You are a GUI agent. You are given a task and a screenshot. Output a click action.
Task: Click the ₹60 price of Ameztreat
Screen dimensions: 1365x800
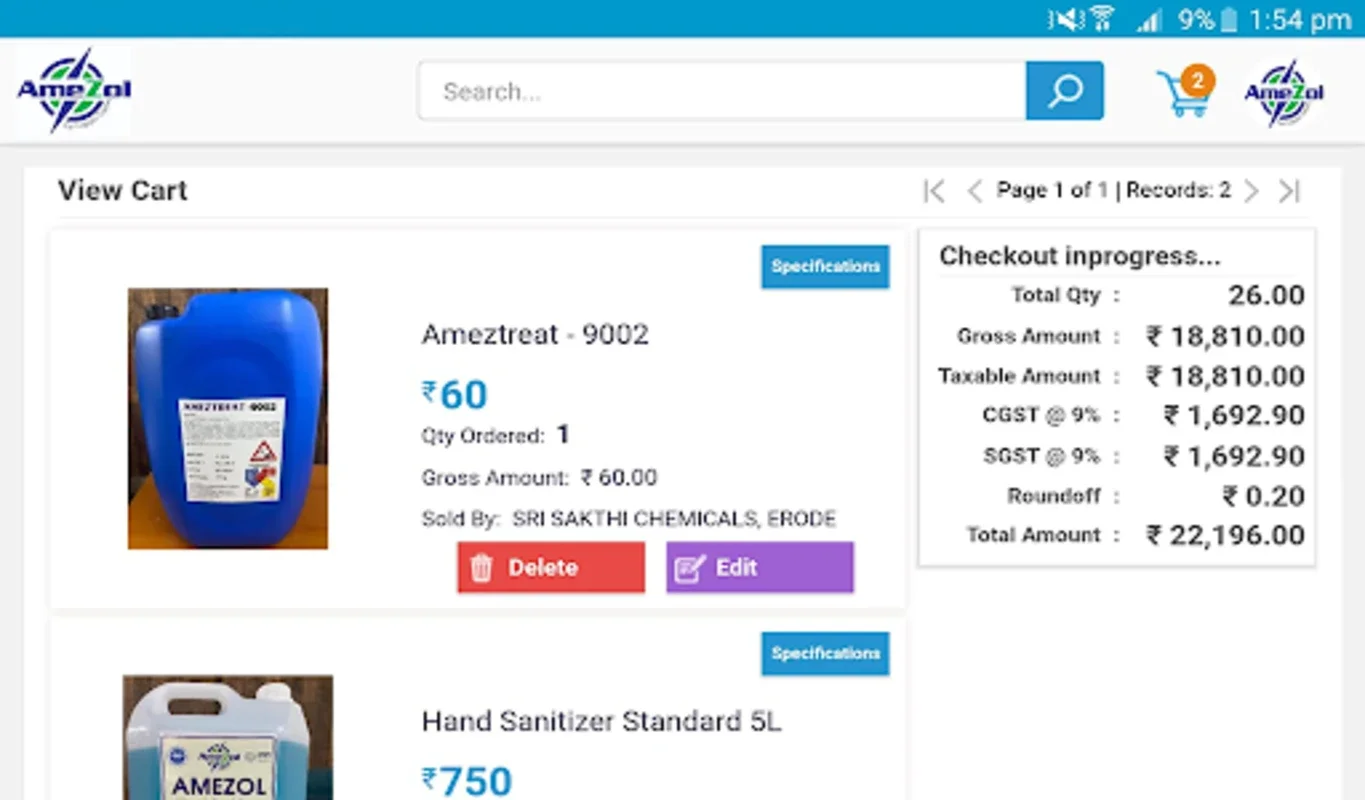pyautogui.click(x=455, y=395)
